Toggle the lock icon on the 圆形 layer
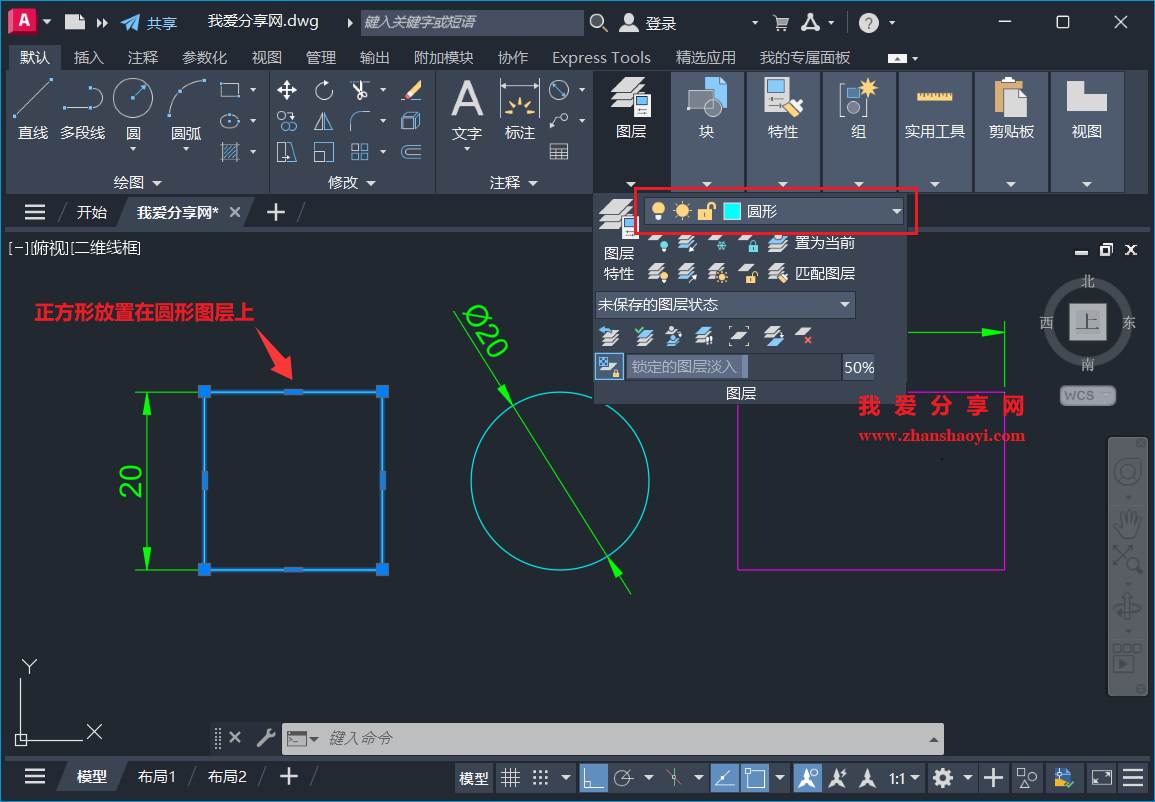 pos(706,211)
